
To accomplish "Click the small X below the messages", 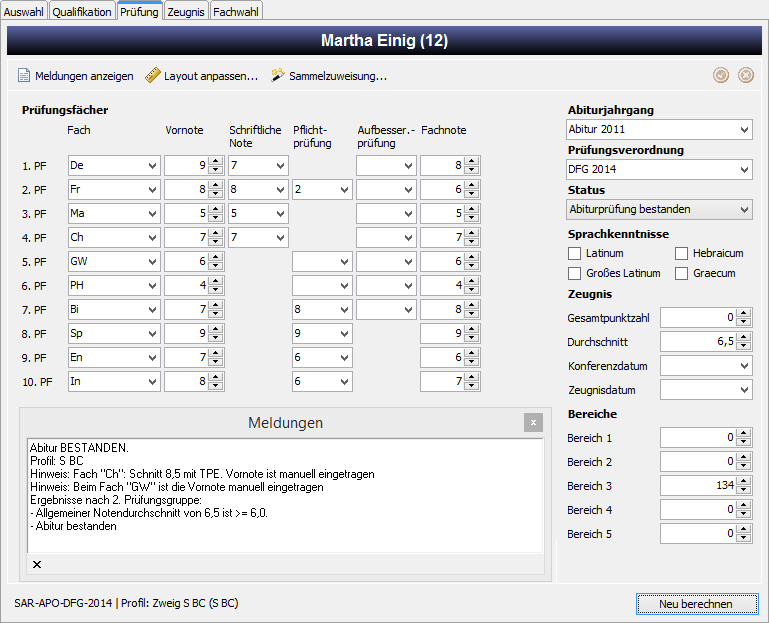I will pos(37,564).
